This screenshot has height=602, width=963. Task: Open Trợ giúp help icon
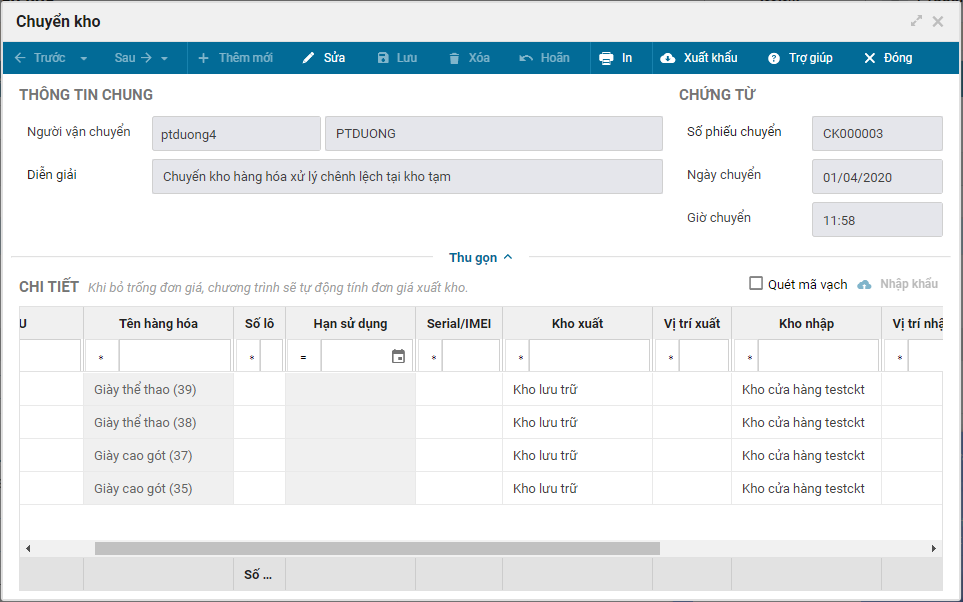pos(774,58)
